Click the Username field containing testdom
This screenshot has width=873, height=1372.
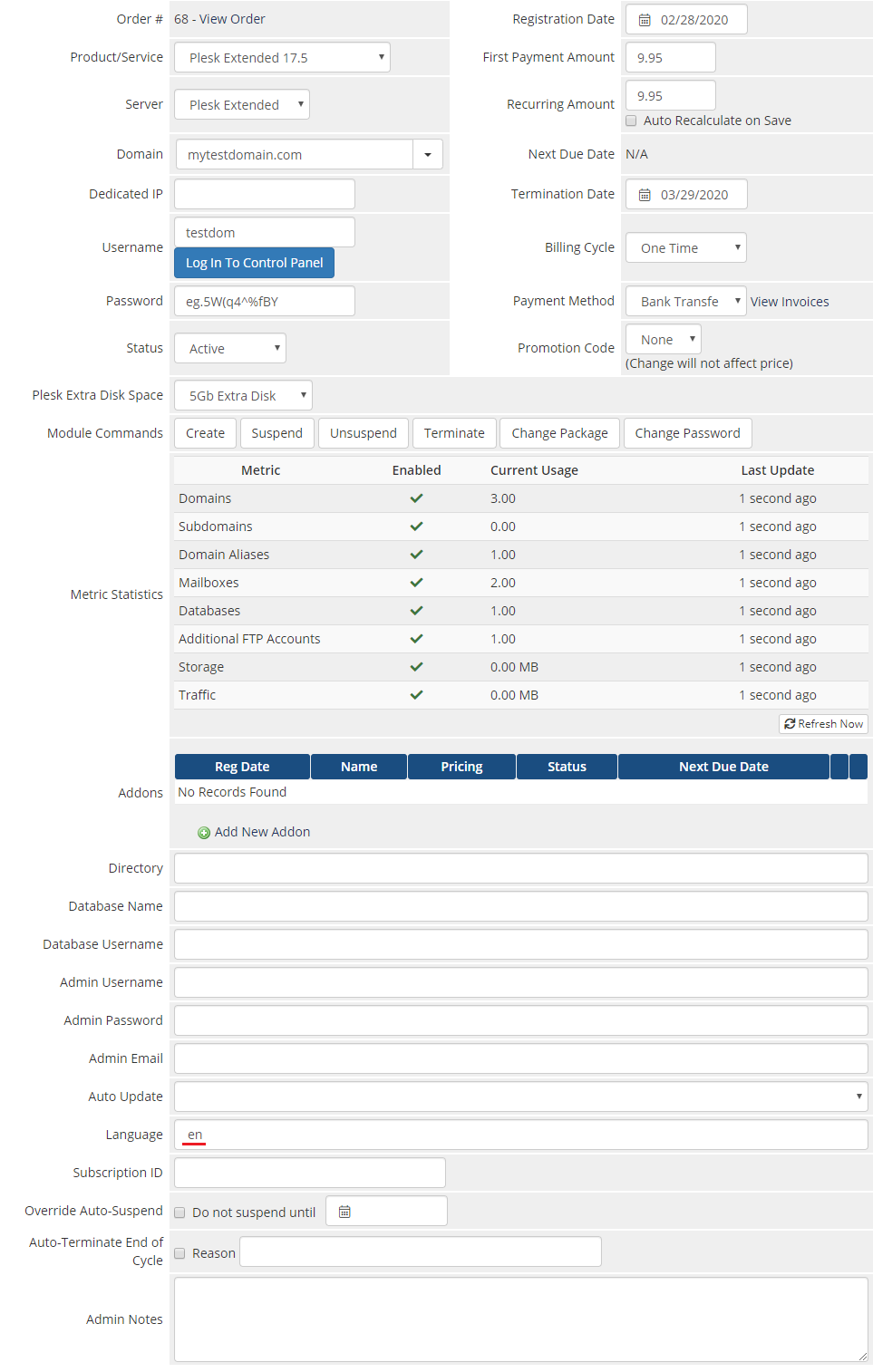point(265,232)
